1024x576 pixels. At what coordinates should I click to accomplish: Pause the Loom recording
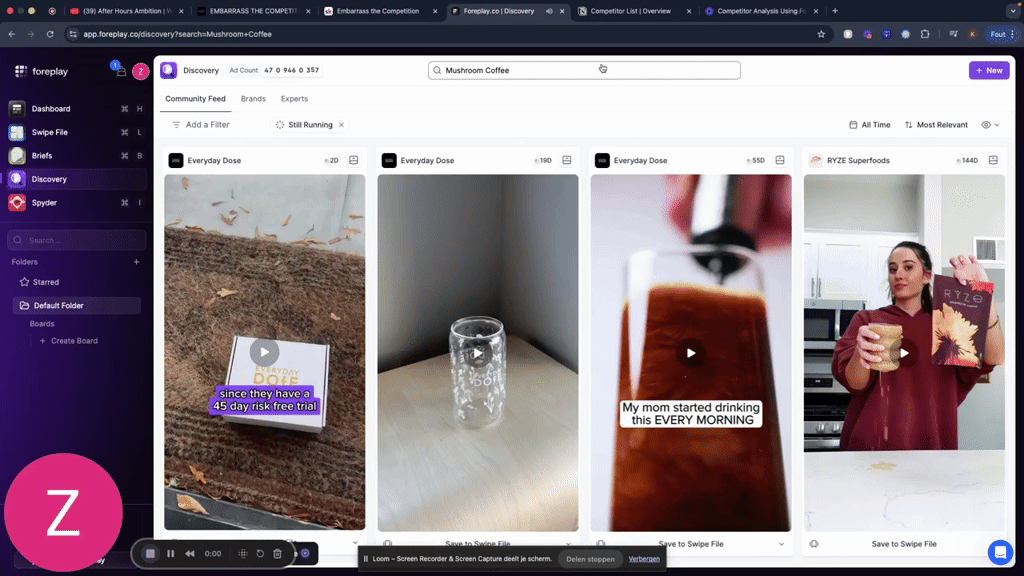point(170,553)
